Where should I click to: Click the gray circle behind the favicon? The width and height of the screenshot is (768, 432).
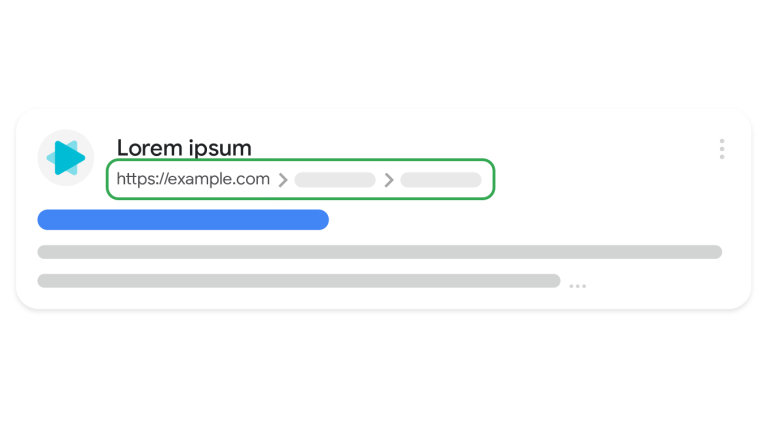click(66, 158)
